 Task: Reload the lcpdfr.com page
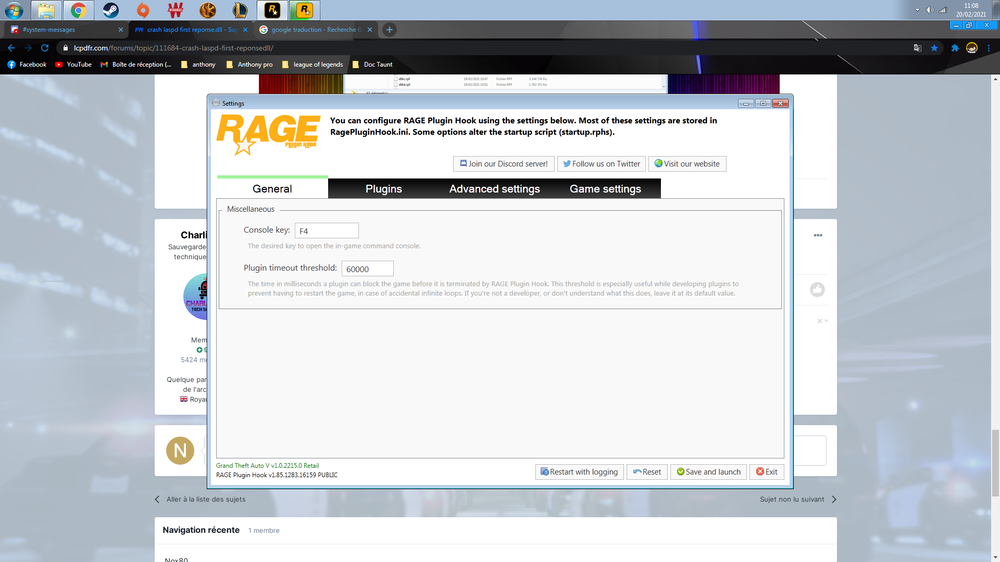45,48
